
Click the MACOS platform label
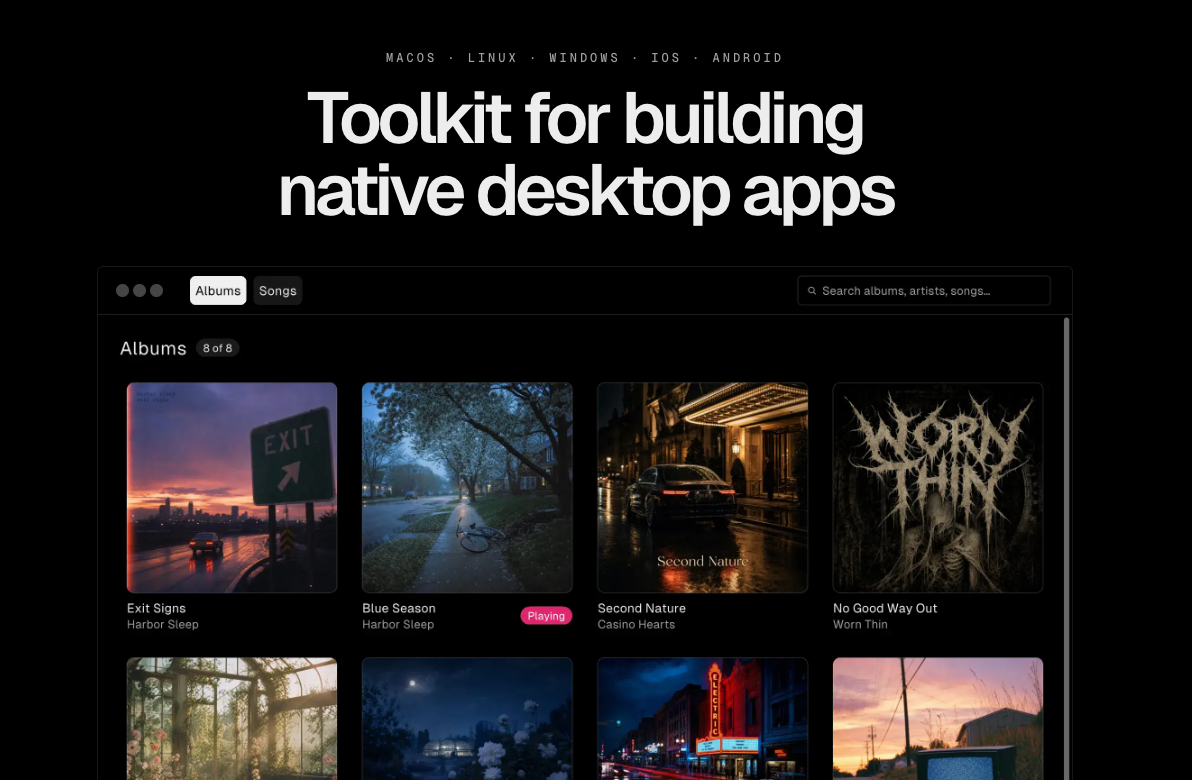411,58
